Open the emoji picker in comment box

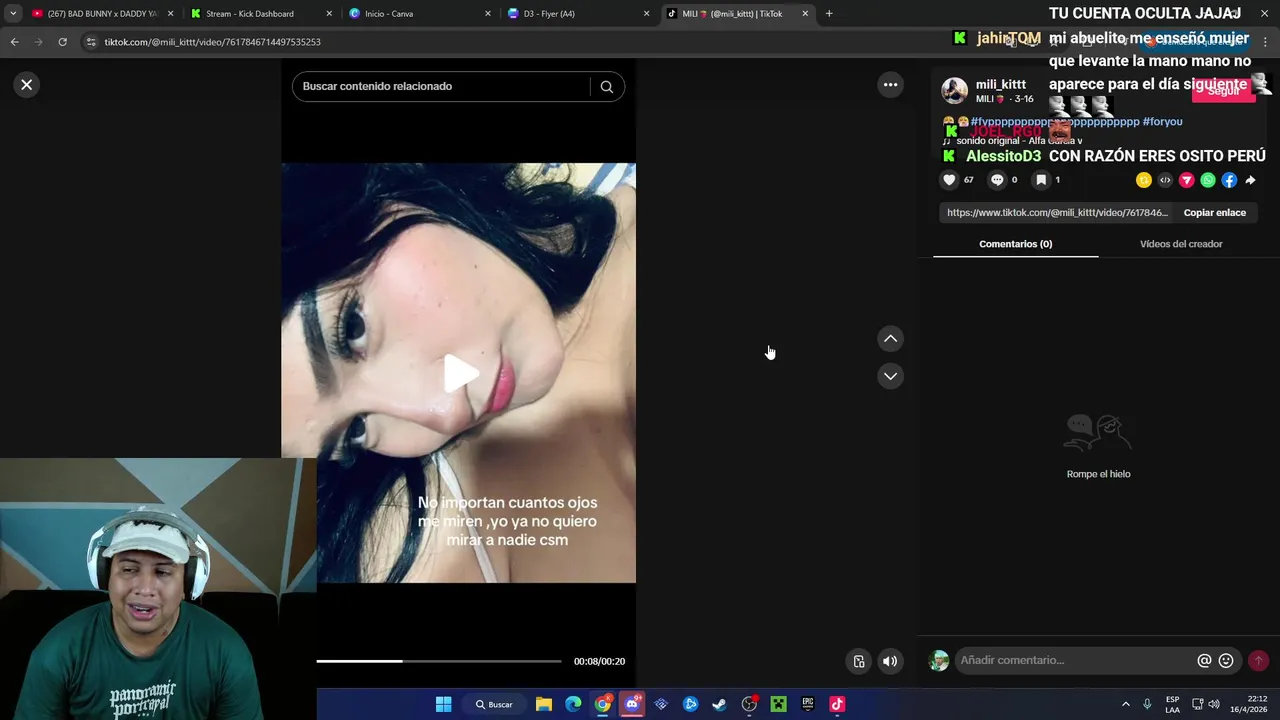click(x=1226, y=661)
